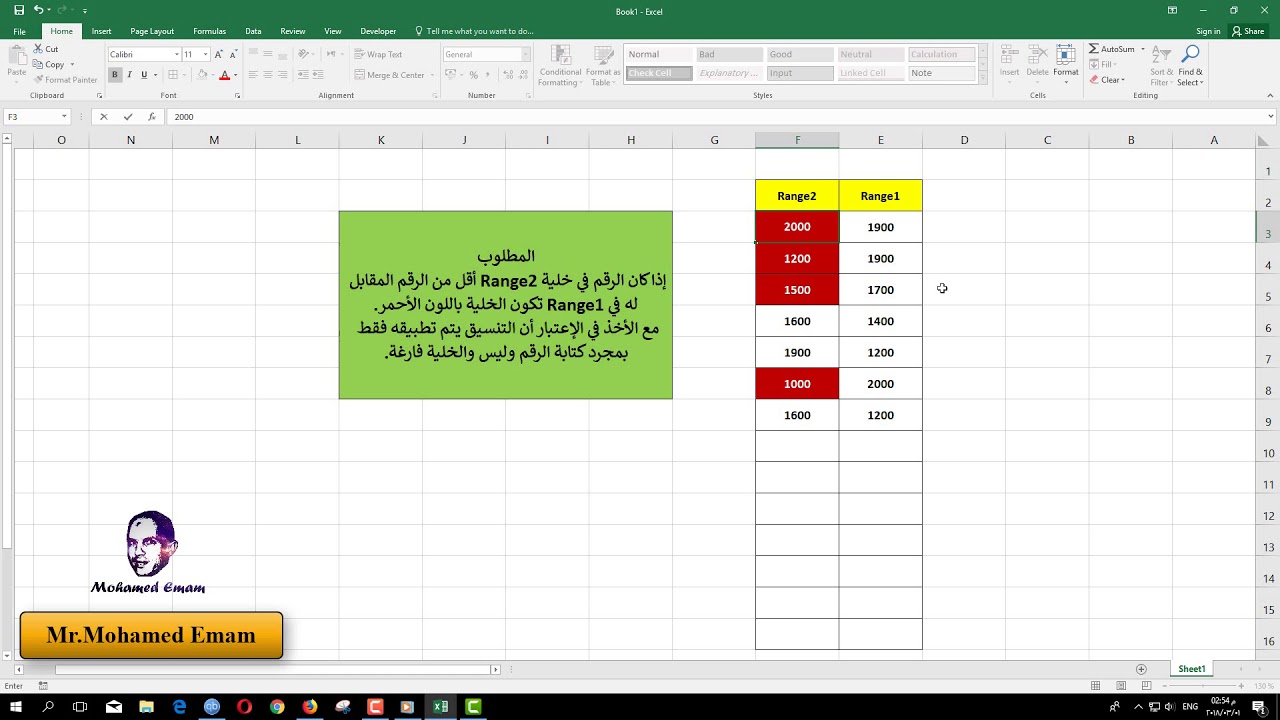Click the zoom slider in the status bar
The image size is (1280, 720).
click(x=1201, y=686)
